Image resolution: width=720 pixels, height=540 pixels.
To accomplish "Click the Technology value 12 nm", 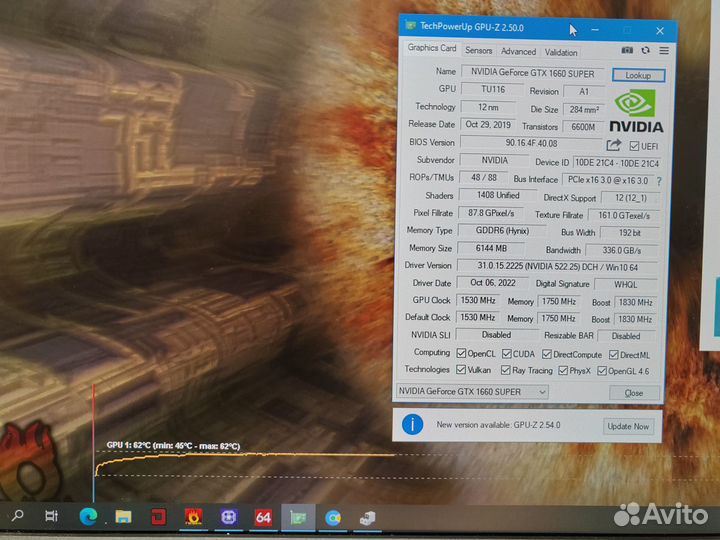I will (488, 107).
